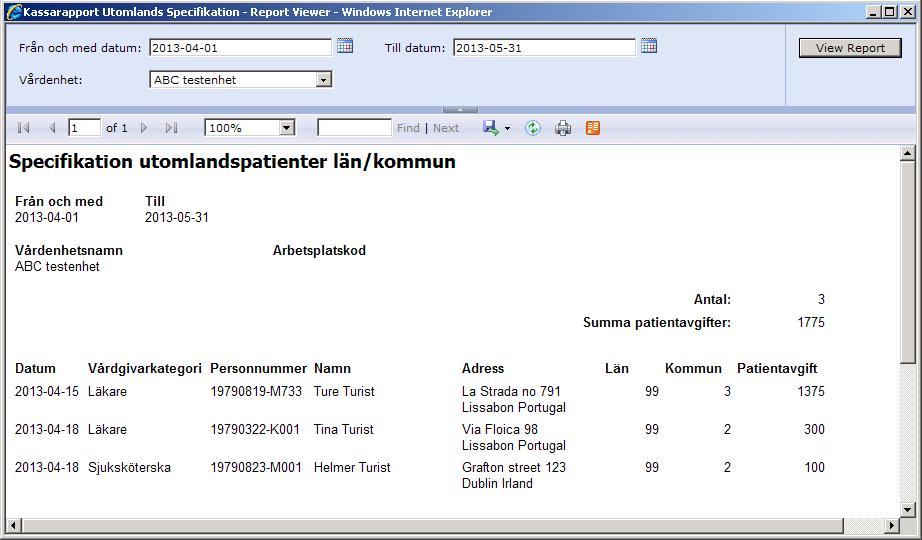Click the horizontal scrollbar thumb
Viewport: 922px width, 540px height.
point(432,525)
